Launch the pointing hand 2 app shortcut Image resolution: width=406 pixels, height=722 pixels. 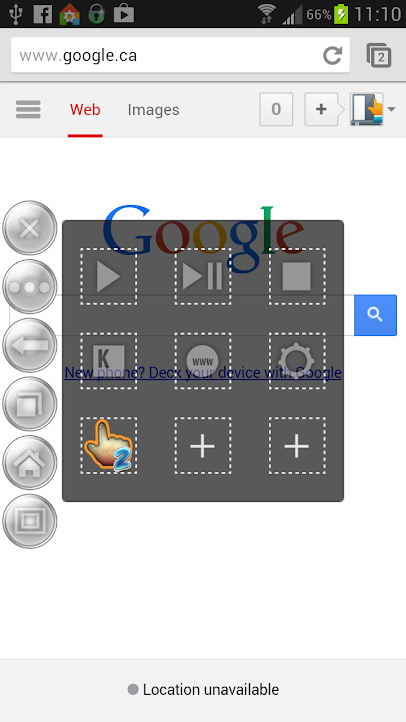(x=109, y=446)
